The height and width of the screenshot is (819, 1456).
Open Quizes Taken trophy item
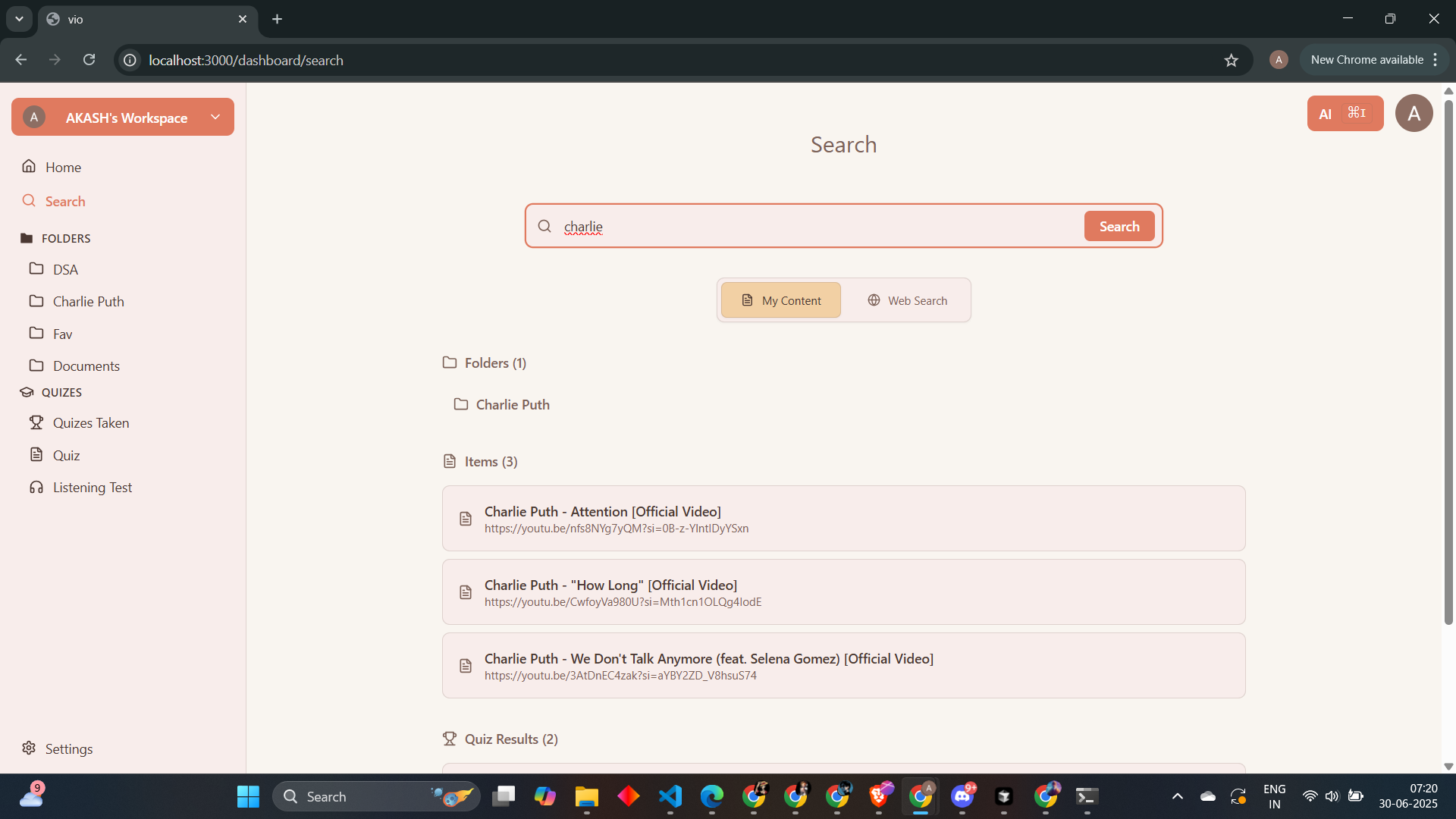click(90, 422)
